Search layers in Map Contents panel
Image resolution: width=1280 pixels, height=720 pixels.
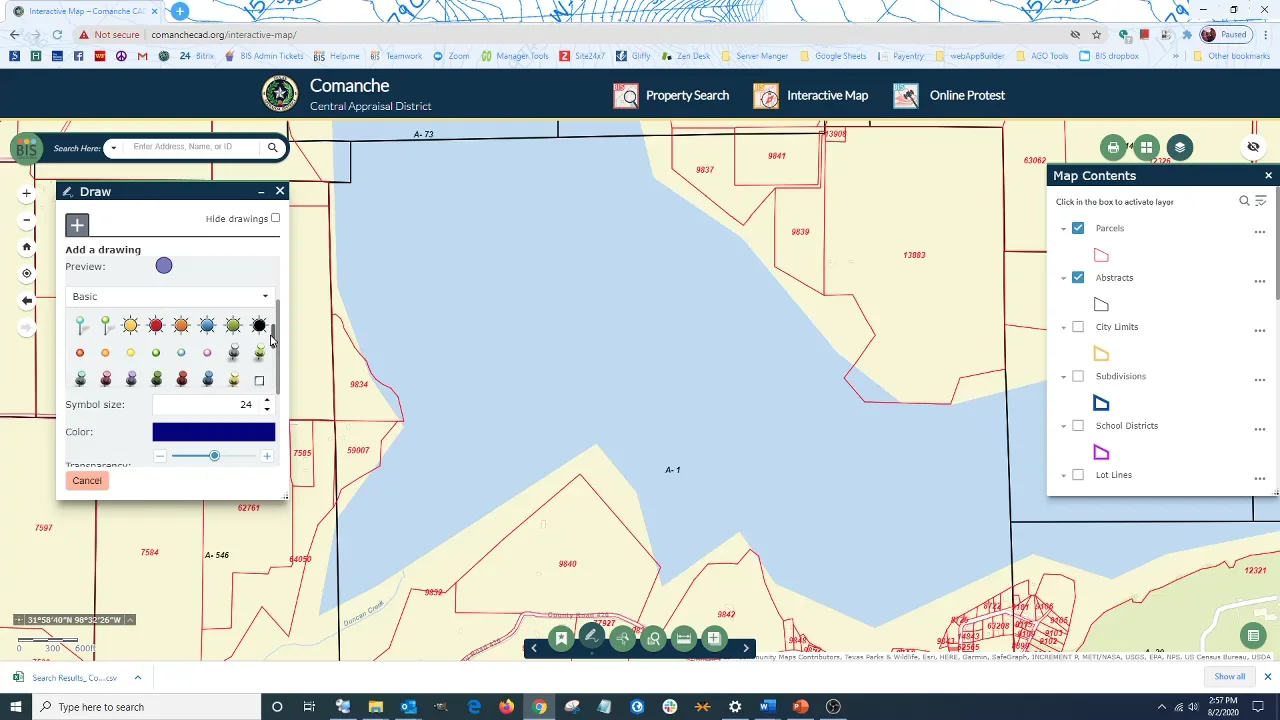pyautogui.click(x=1245, y=201)
